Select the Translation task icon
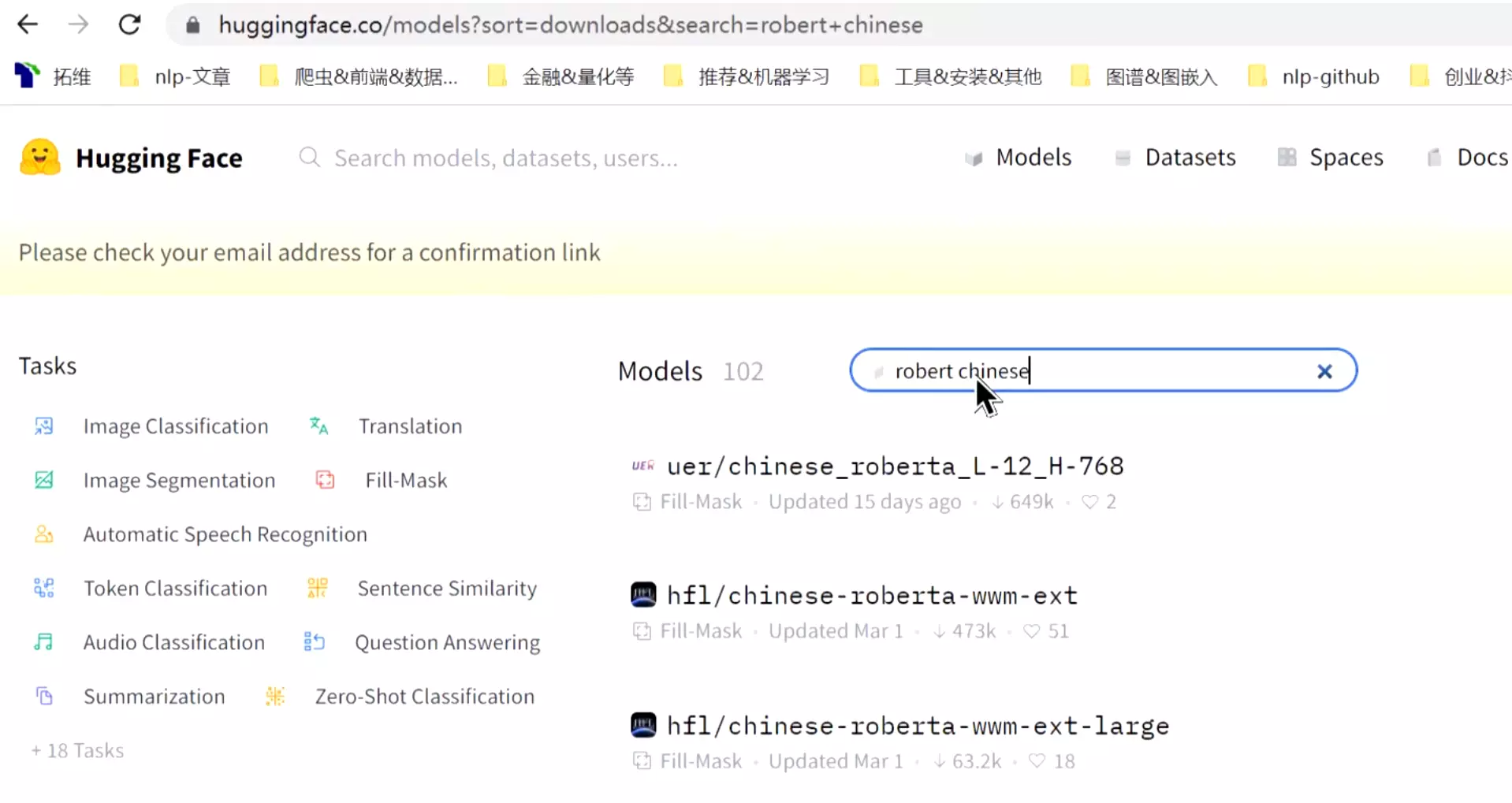 click(318, 426)
